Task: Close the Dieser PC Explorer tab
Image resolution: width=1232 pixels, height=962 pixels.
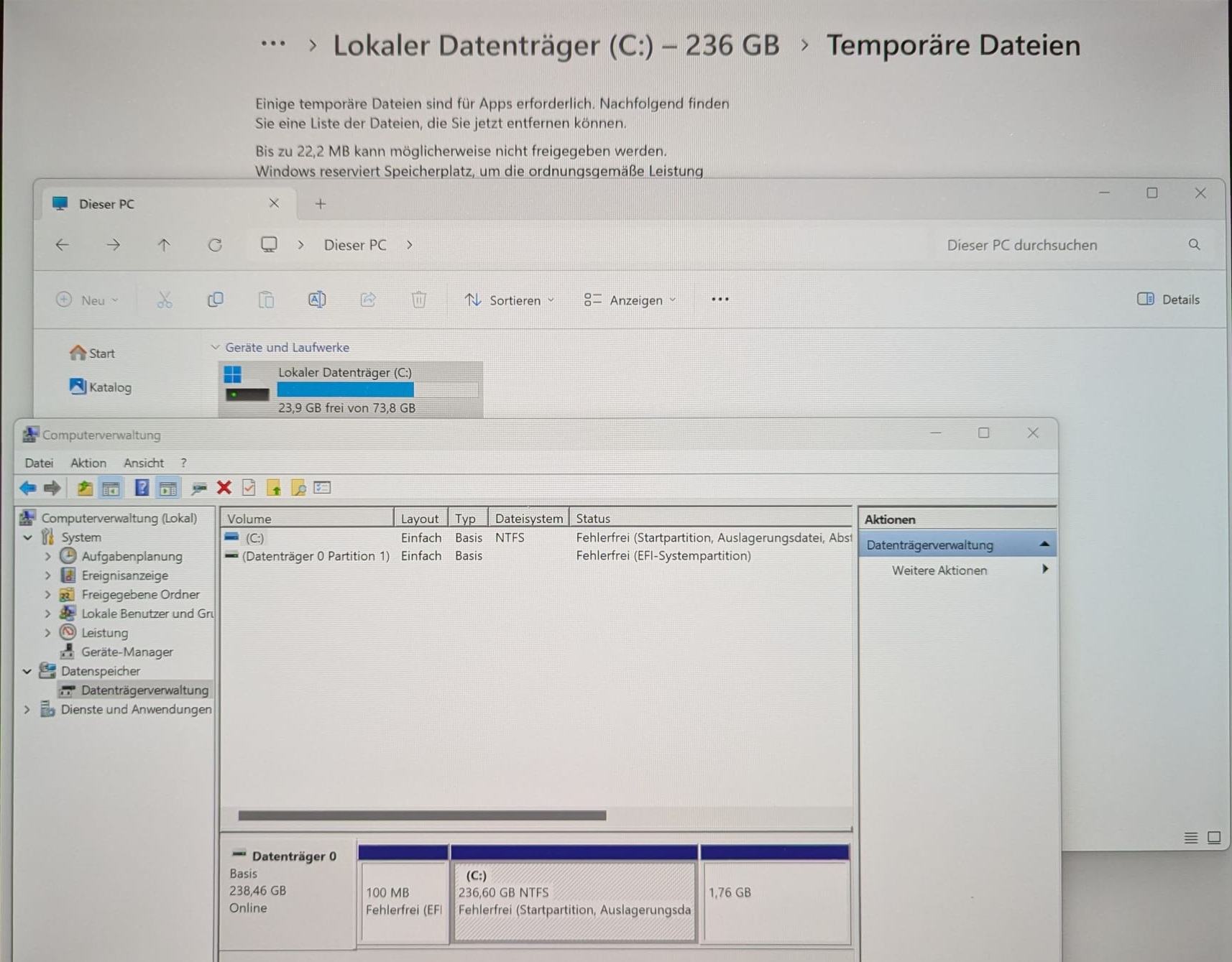Action: (274, 203)
